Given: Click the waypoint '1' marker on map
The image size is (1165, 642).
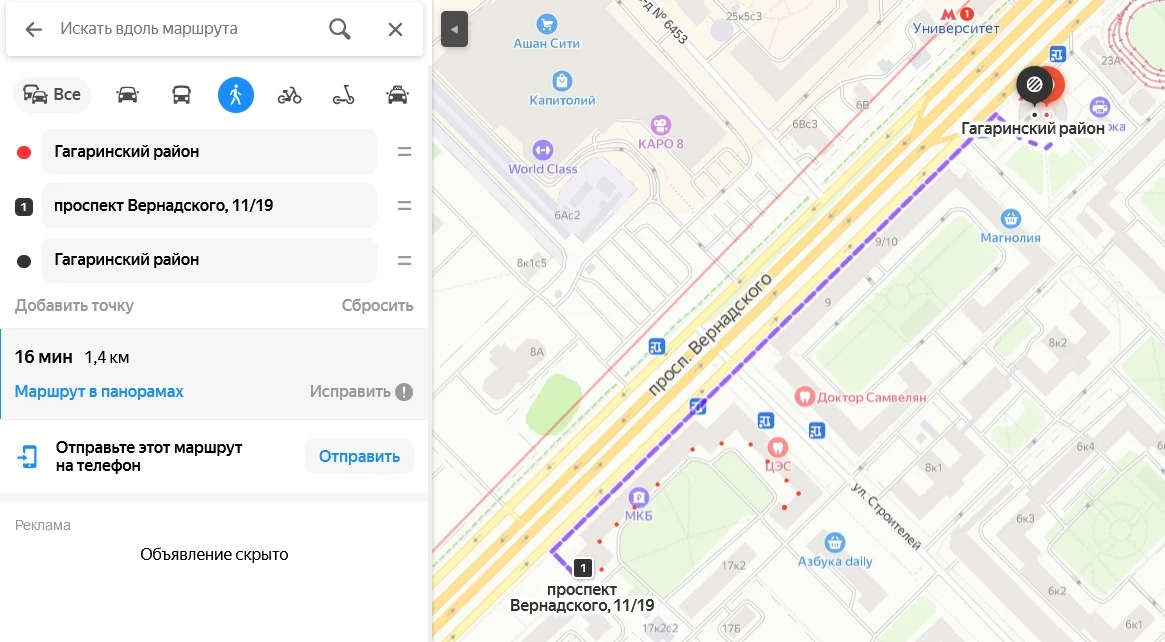Looking at the screenshot, I should click(583, 568).
